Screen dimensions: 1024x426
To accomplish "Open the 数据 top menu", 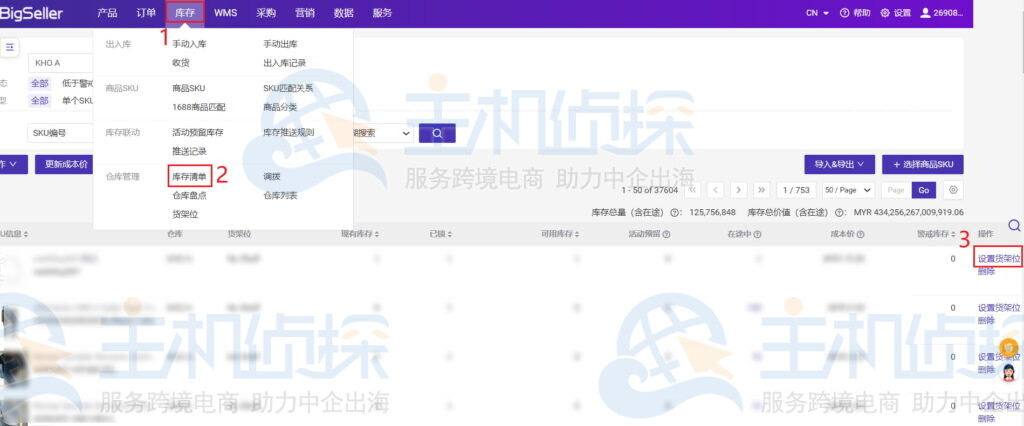I will [344, 13].
